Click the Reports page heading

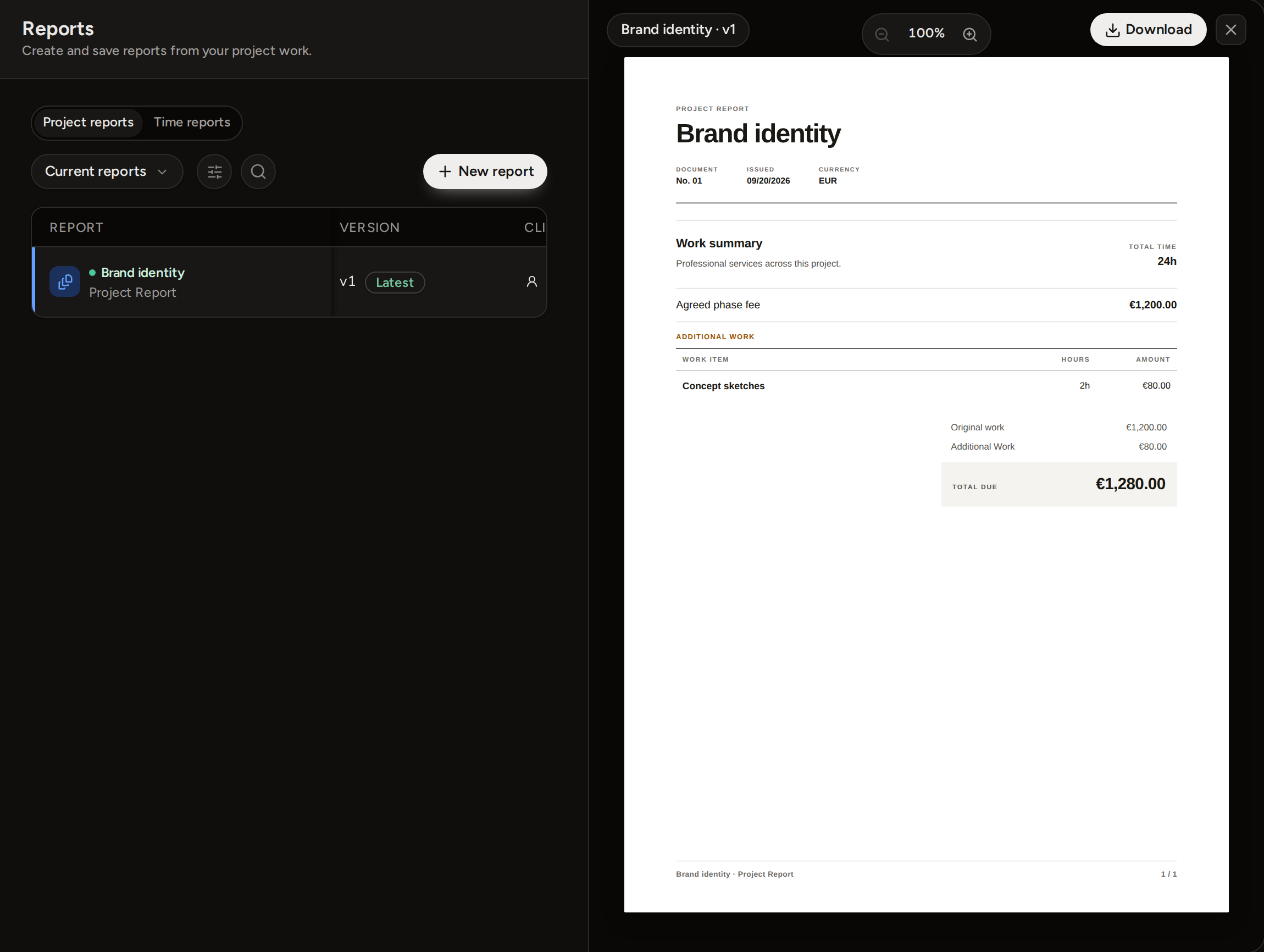tap(58, 29)
